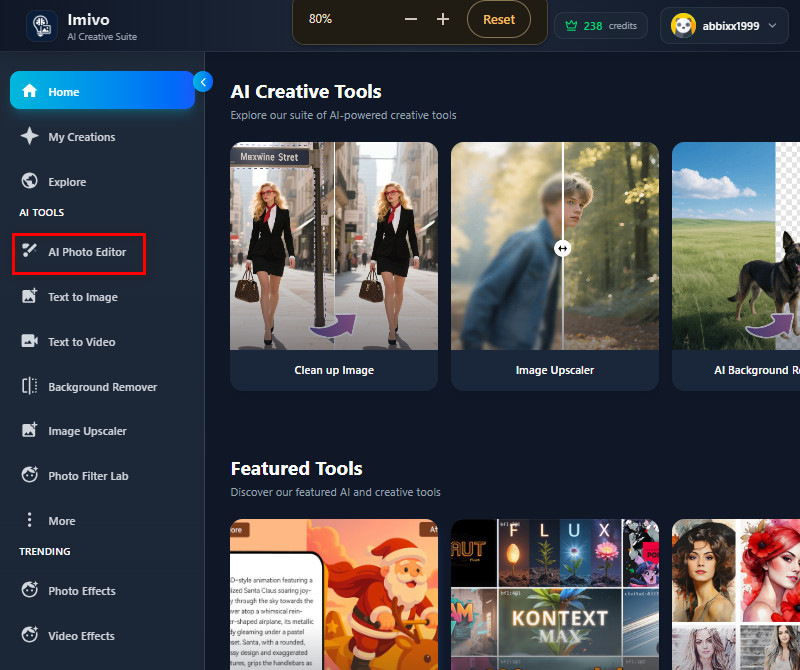
Task: Open Background Remover from the sidebar
Action: click(103, 387)
